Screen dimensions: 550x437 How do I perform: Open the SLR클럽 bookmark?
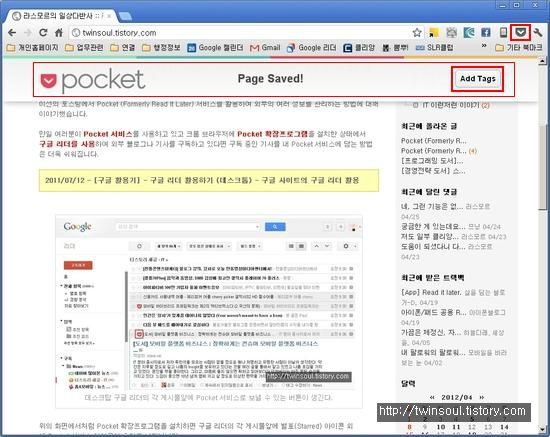pos(434,48)
